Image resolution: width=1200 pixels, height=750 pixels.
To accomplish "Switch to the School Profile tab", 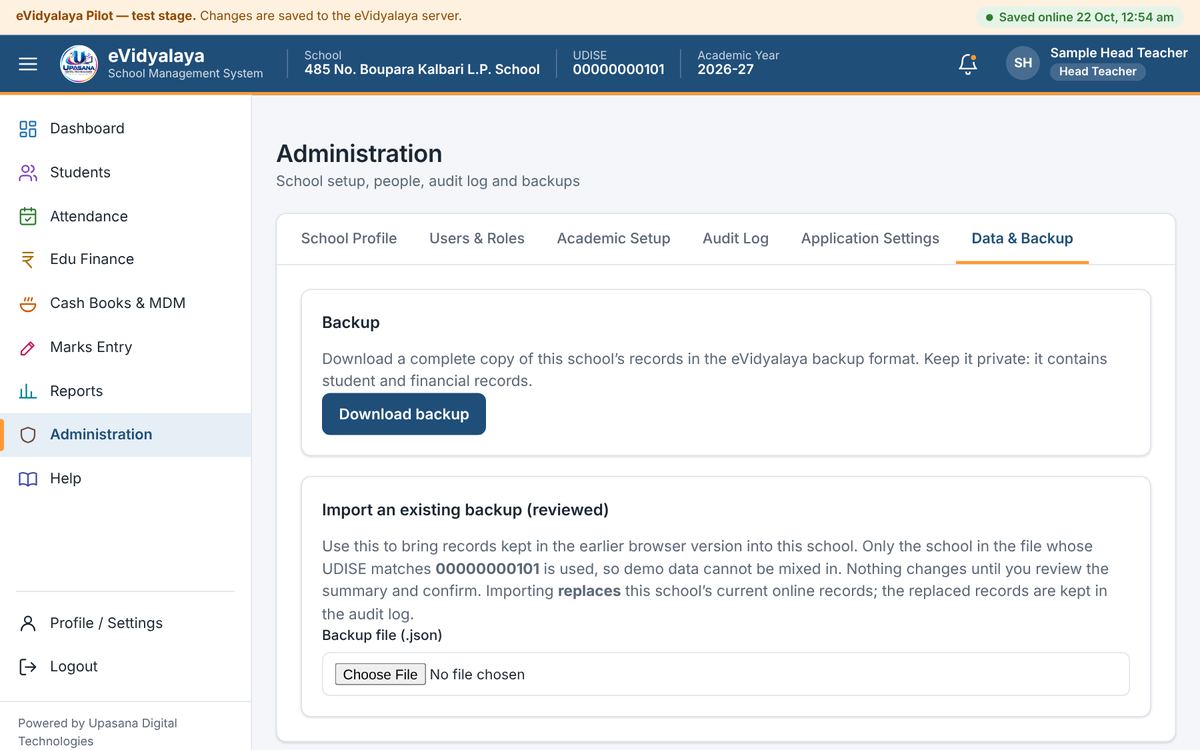I will click(x=349, y=238).
